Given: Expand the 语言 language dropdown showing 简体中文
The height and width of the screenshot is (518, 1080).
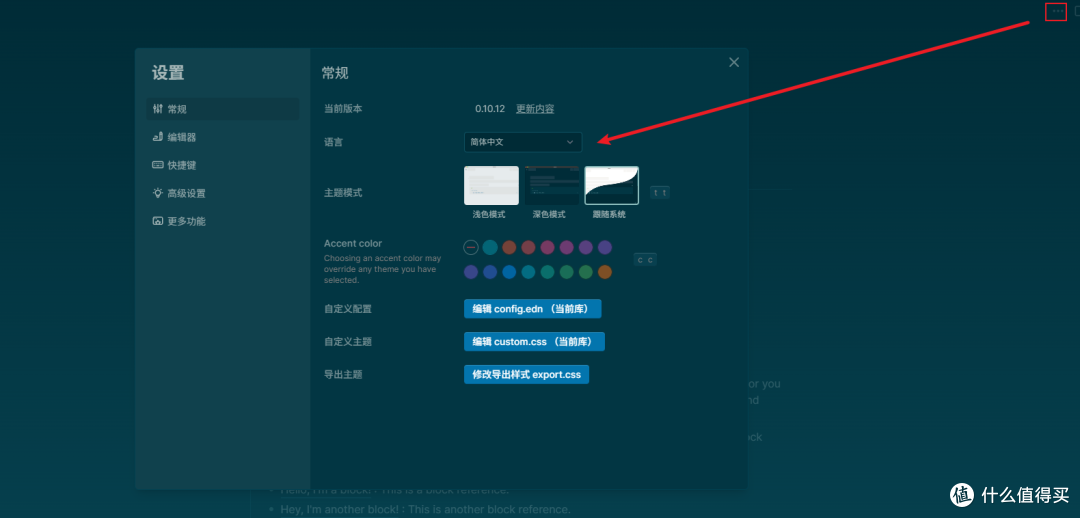Looking at the screenshot, I should pos(523,142).
